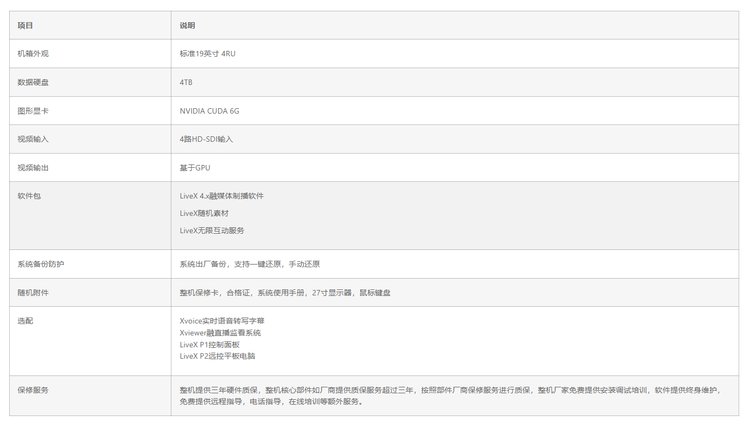Screen dimensions: 750x429
Task: Select the 图形显卡 row label
Action: 32,110
